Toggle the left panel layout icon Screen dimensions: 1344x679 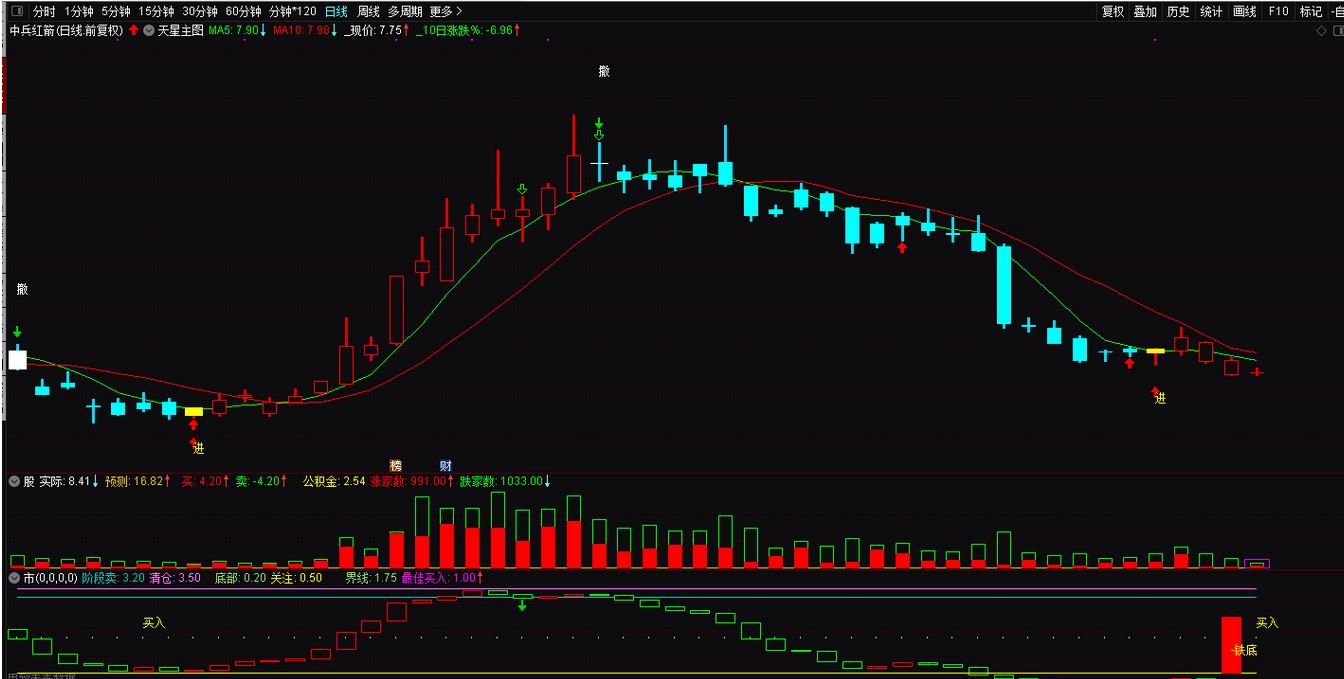(x=15, y=11)
